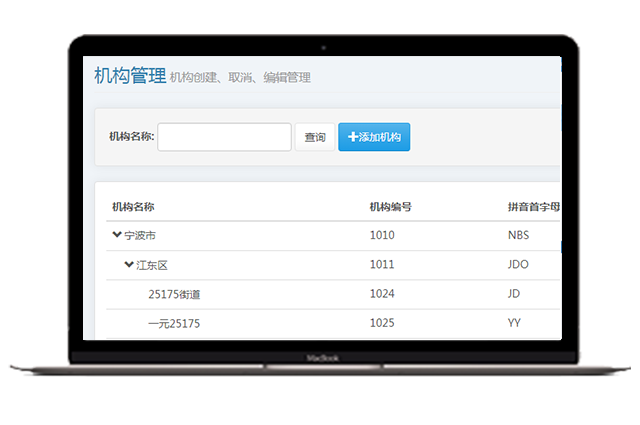
Task: Click the 机构名称 column header
Action: [133, 207]
